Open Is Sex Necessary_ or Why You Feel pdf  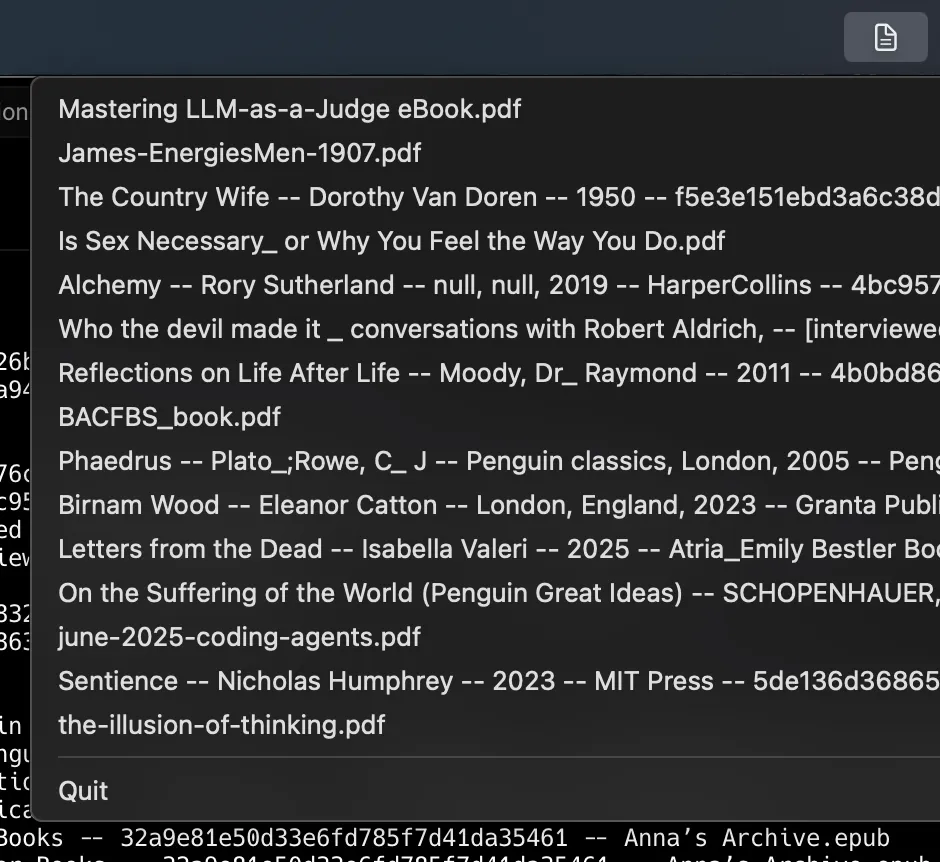point(487,241)
